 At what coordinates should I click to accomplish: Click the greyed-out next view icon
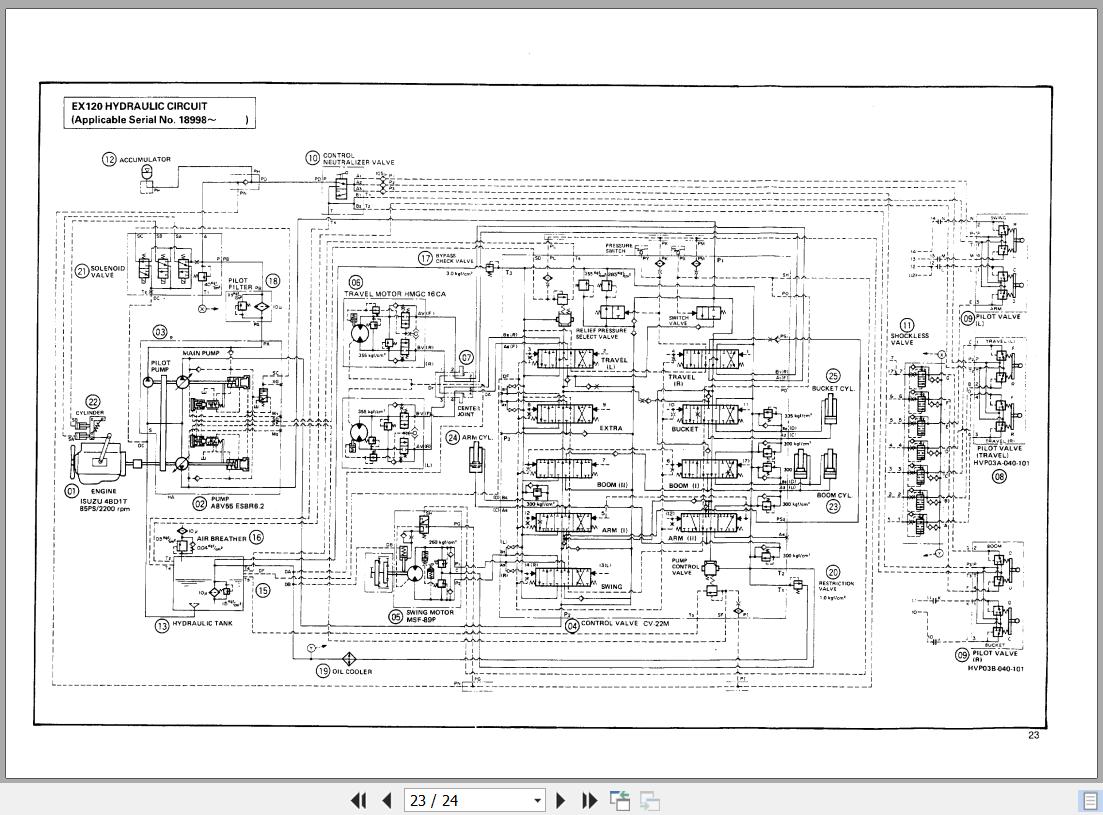pyautogui.click(x=649, y=800)
